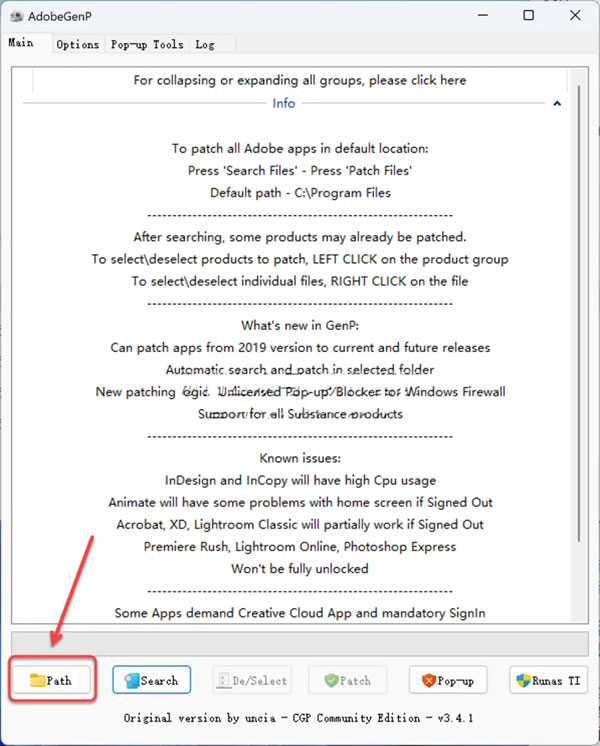Select 'Acrobat, XD, Lightroom Classic will partially work' line

pos(300,524)
